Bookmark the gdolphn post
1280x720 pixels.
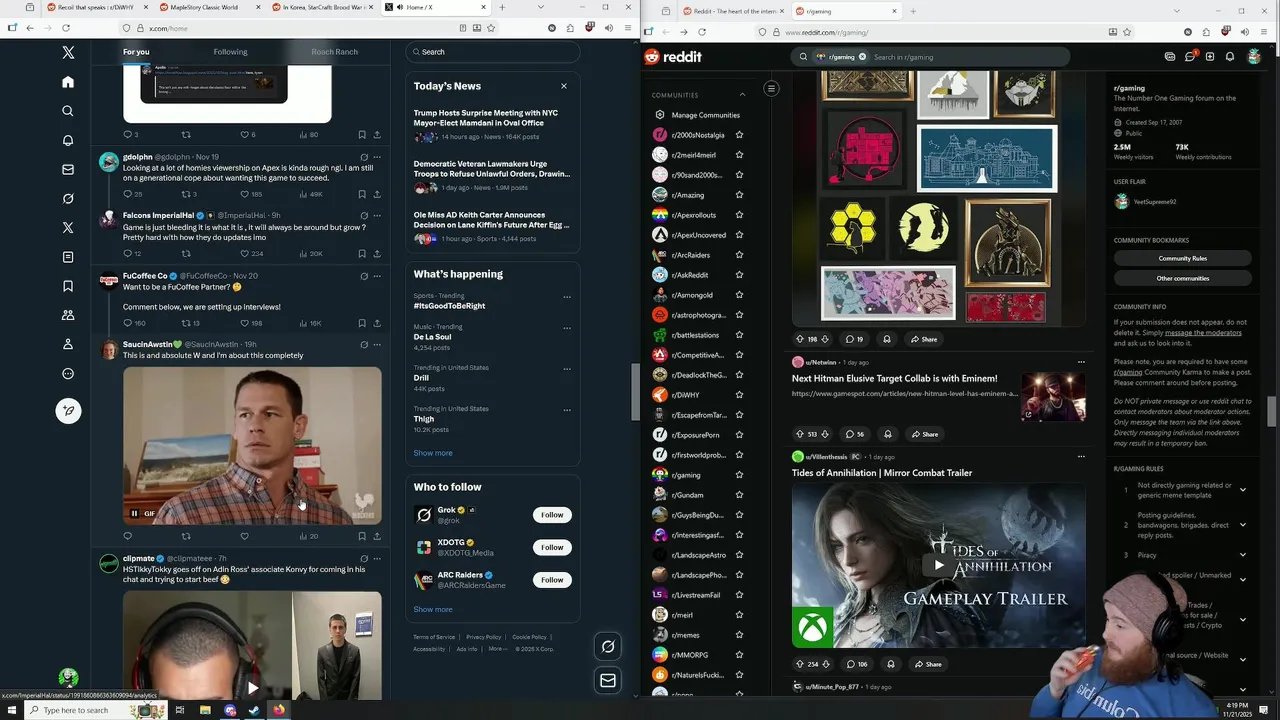pyautogui.click(x=362, y=194)
